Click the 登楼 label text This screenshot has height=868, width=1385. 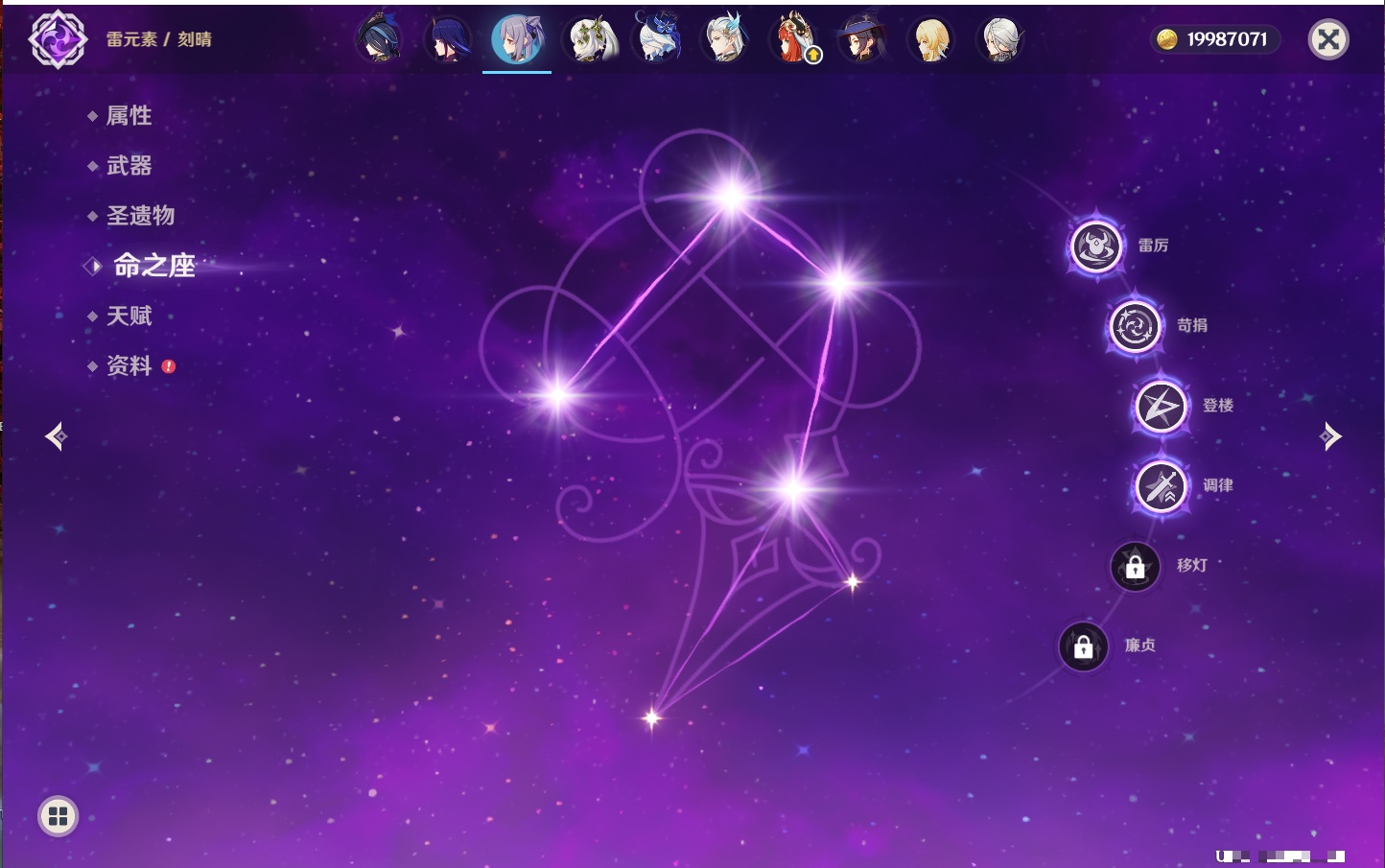(x=1218, y=406)
